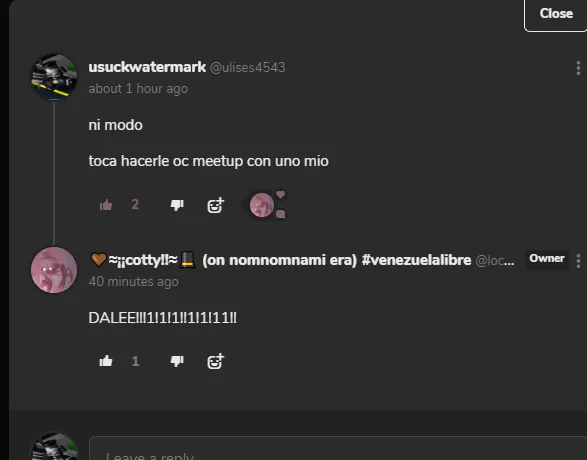The width and height of the screenshot is (587, 460).
Task: Open the @ulises4543 handle
Action: (247, 68)
